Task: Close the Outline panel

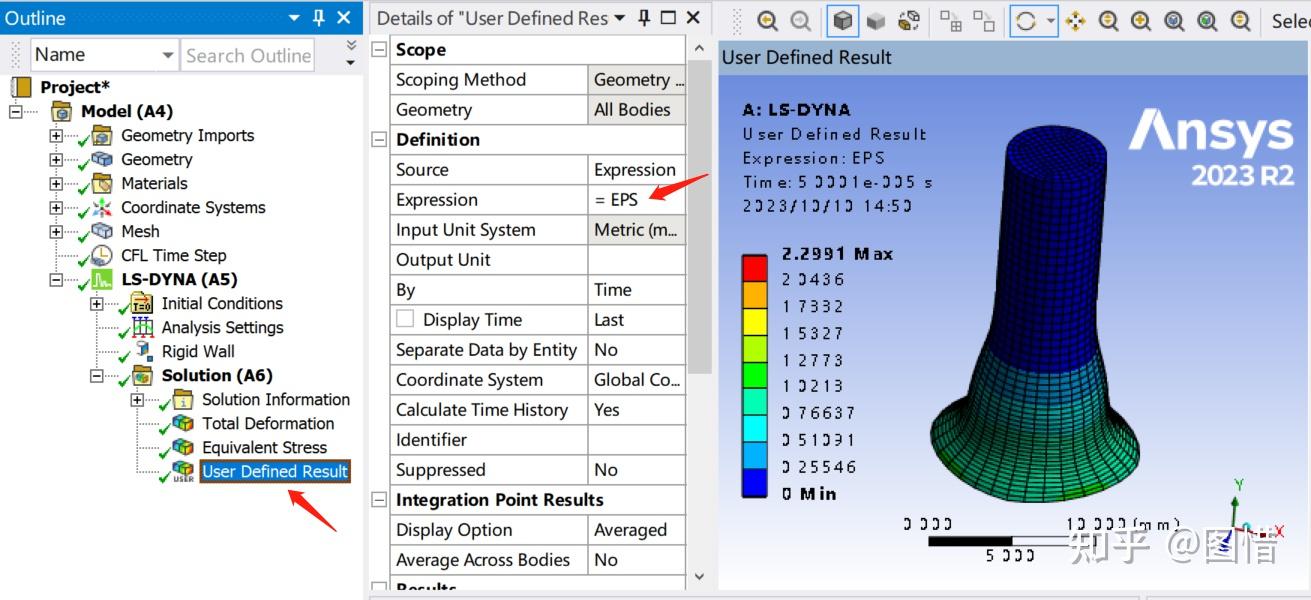Action: pyautogui.click(x=344, y=18)
